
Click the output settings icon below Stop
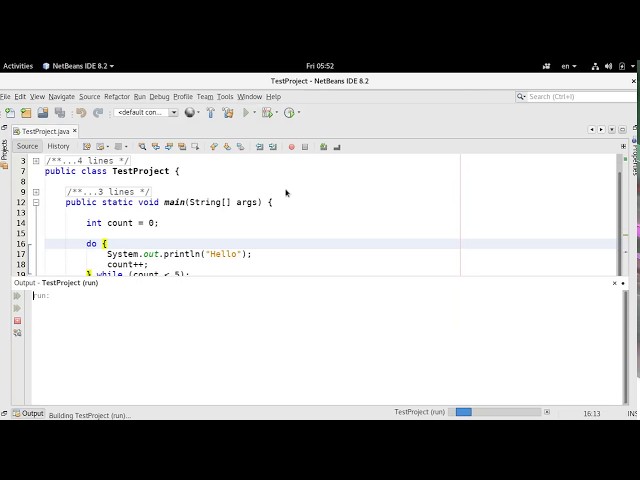pyautogui.click(x=17, y=333)
